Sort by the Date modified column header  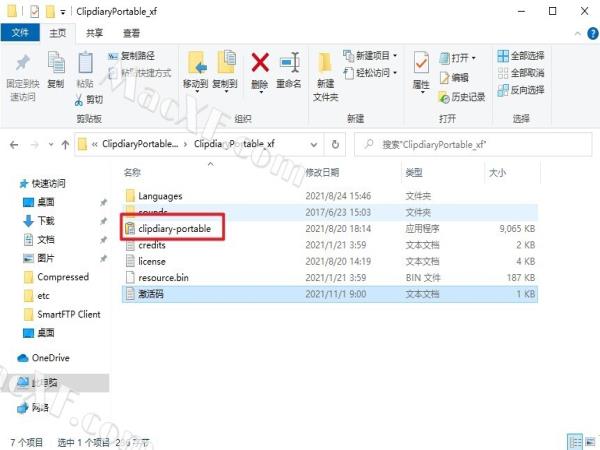pyautogui.click(x=322, y=173)
